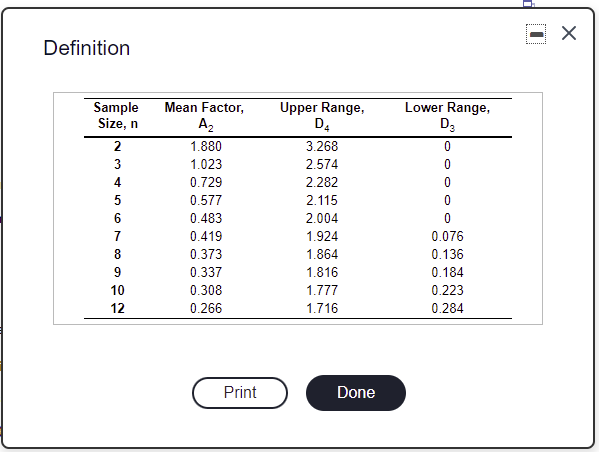Screen dimensions: 599x452
Task: Select upper range value 2.282
Action: point(322,182)
